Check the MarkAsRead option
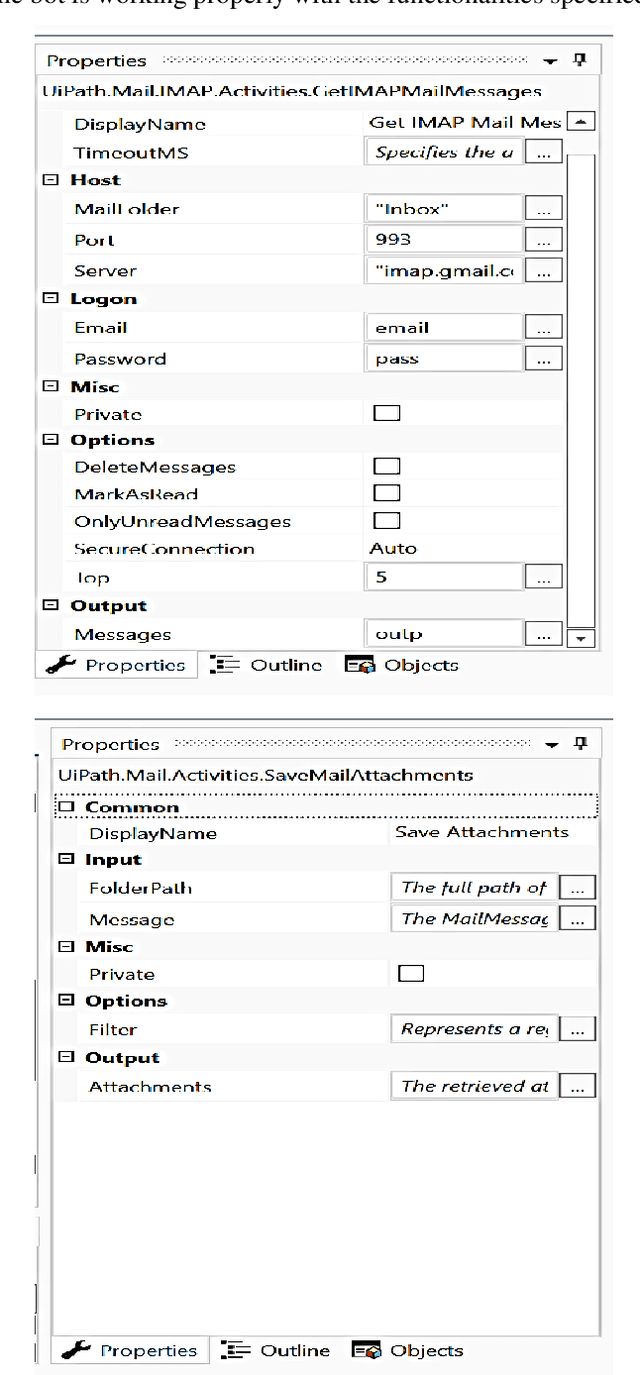 [x=387, y=493]
